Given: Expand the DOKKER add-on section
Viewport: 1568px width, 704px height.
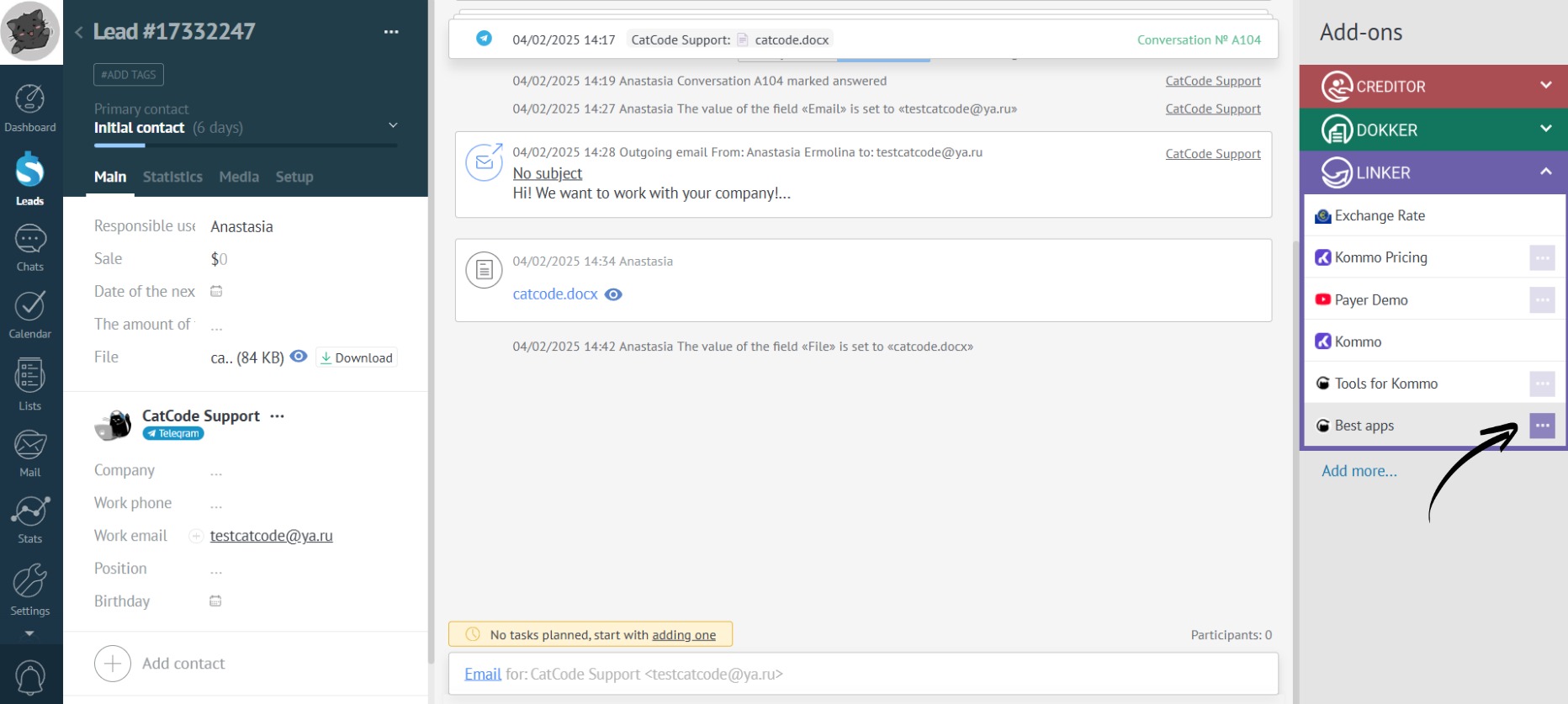Looking at the screenshot, I should [x=1545, y=130].
